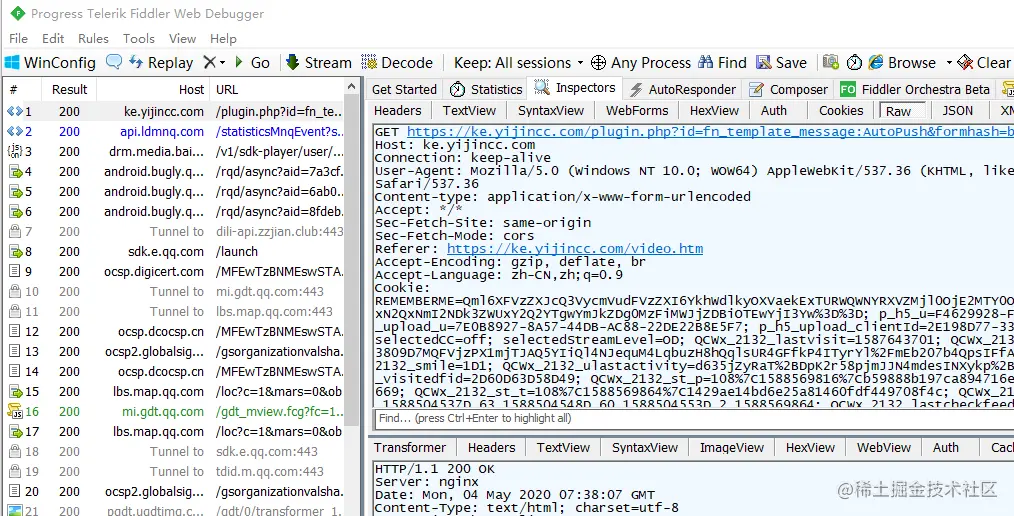Select session 3 drm.media.bai row icon

(14, 151)
